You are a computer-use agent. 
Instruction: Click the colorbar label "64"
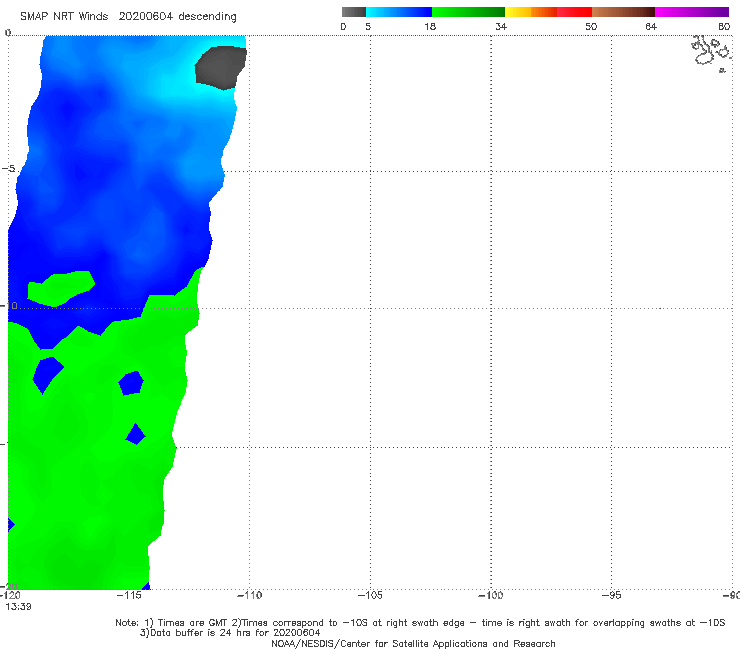[x=651, y=27]
